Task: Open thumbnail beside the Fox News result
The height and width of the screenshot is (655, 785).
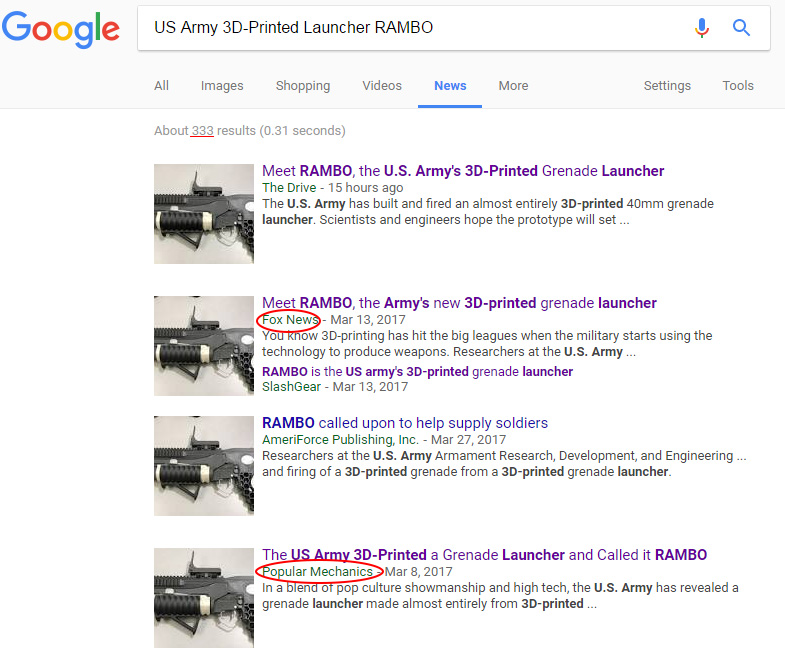Action: [204, 346]
